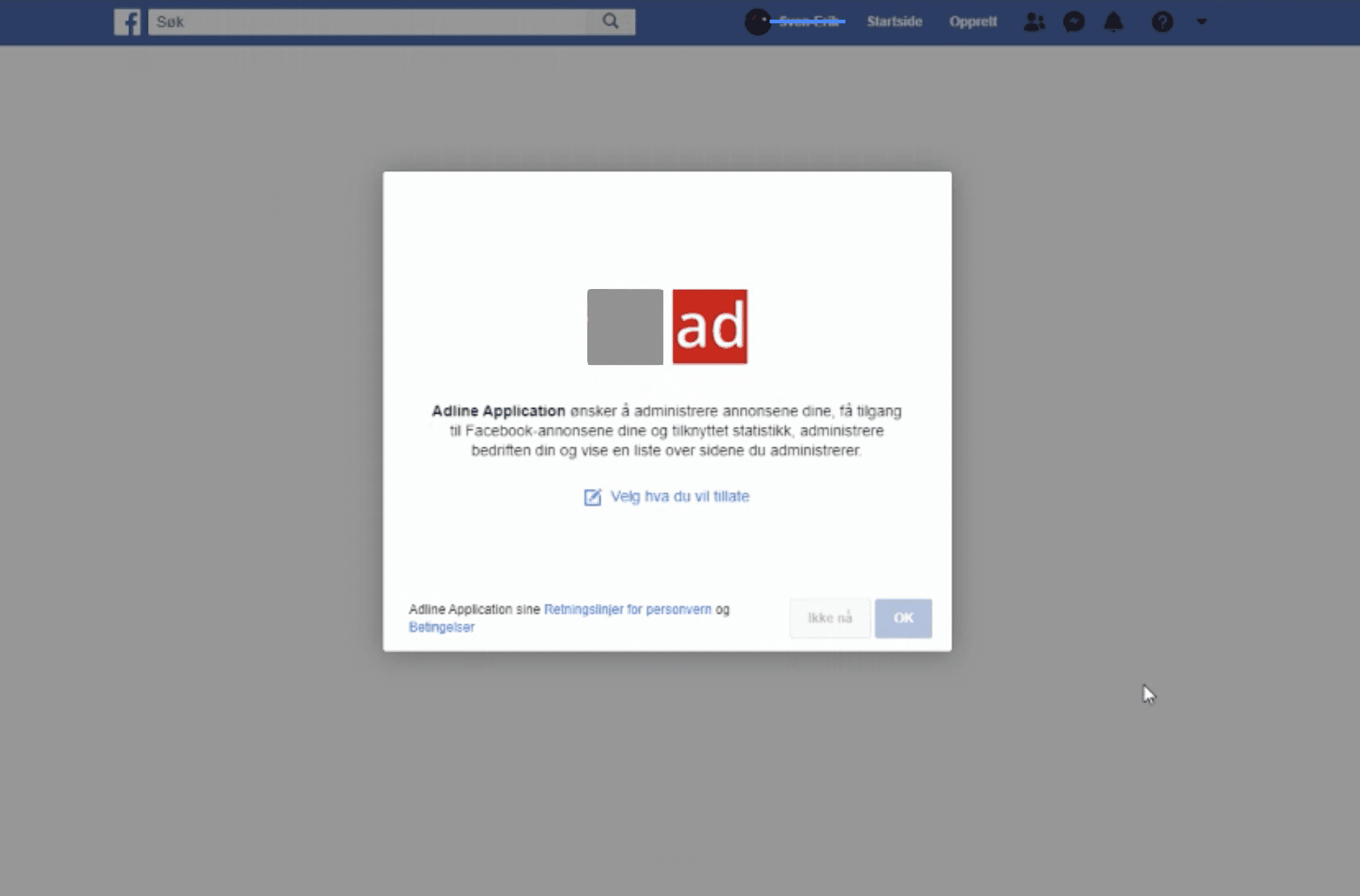Open Opprett in the top bar
The height and width of the screenshot is (896, 1360).
coord(973,22)
